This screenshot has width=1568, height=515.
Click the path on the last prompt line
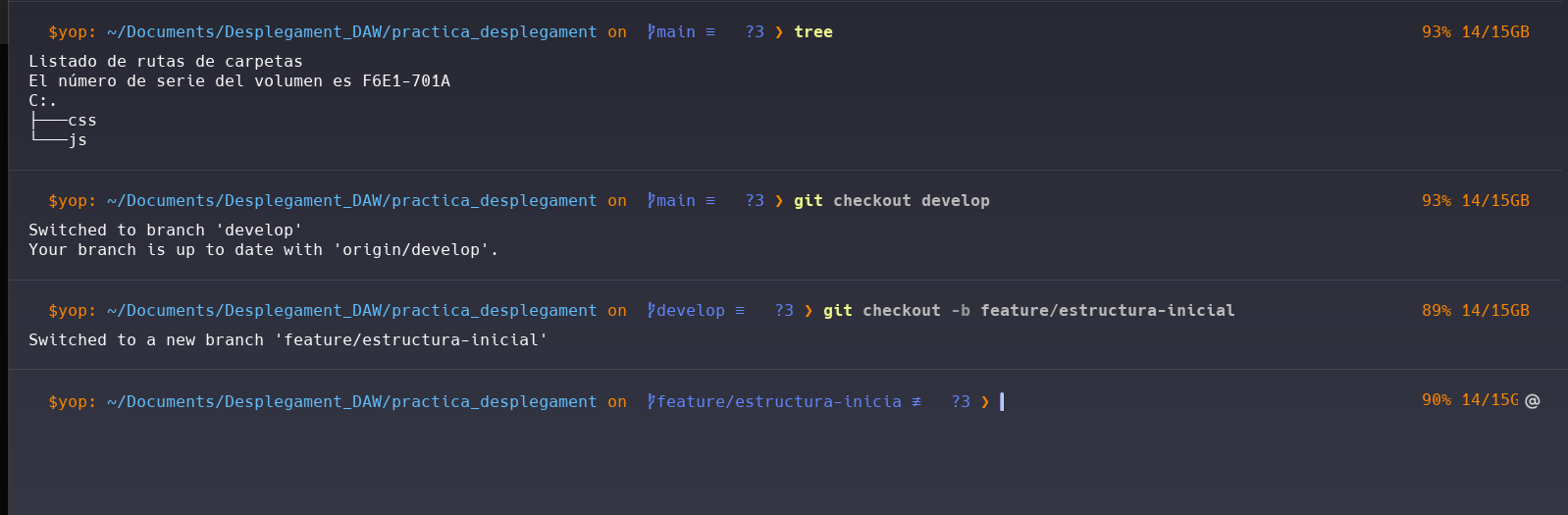point(351,402)
